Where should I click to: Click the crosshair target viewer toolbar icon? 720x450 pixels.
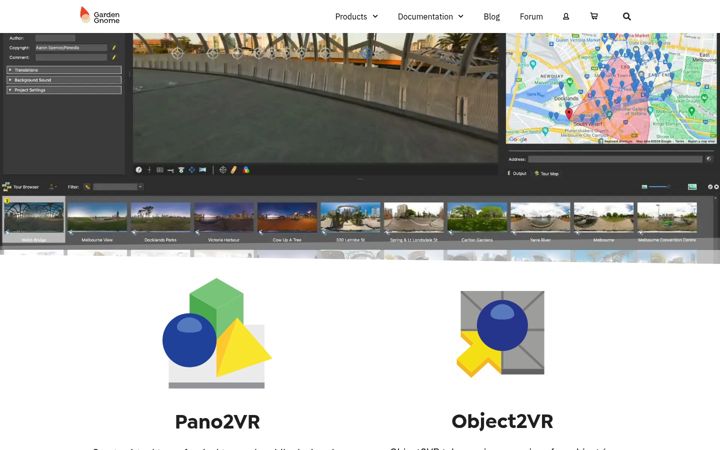223,170
